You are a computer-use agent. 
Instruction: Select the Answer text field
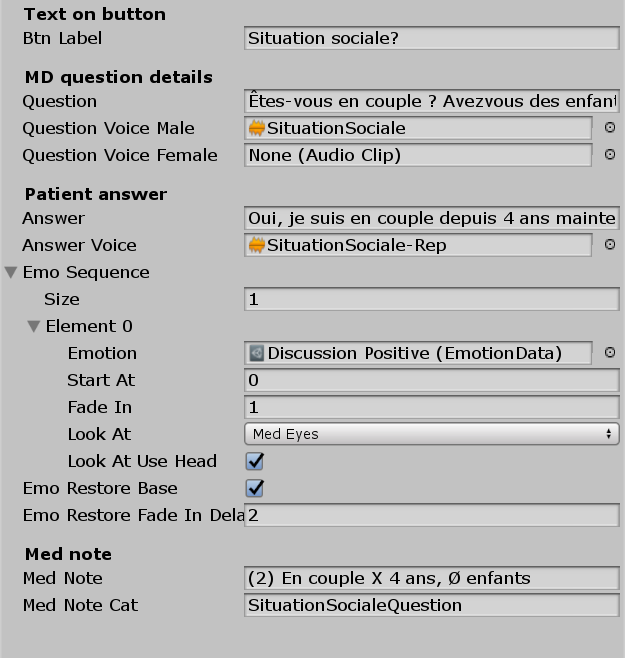click(x=431, y=218)
